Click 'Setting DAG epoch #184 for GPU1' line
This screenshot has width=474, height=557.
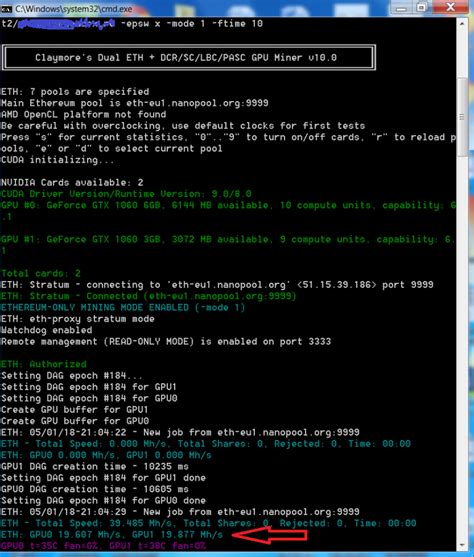[89, 387]
